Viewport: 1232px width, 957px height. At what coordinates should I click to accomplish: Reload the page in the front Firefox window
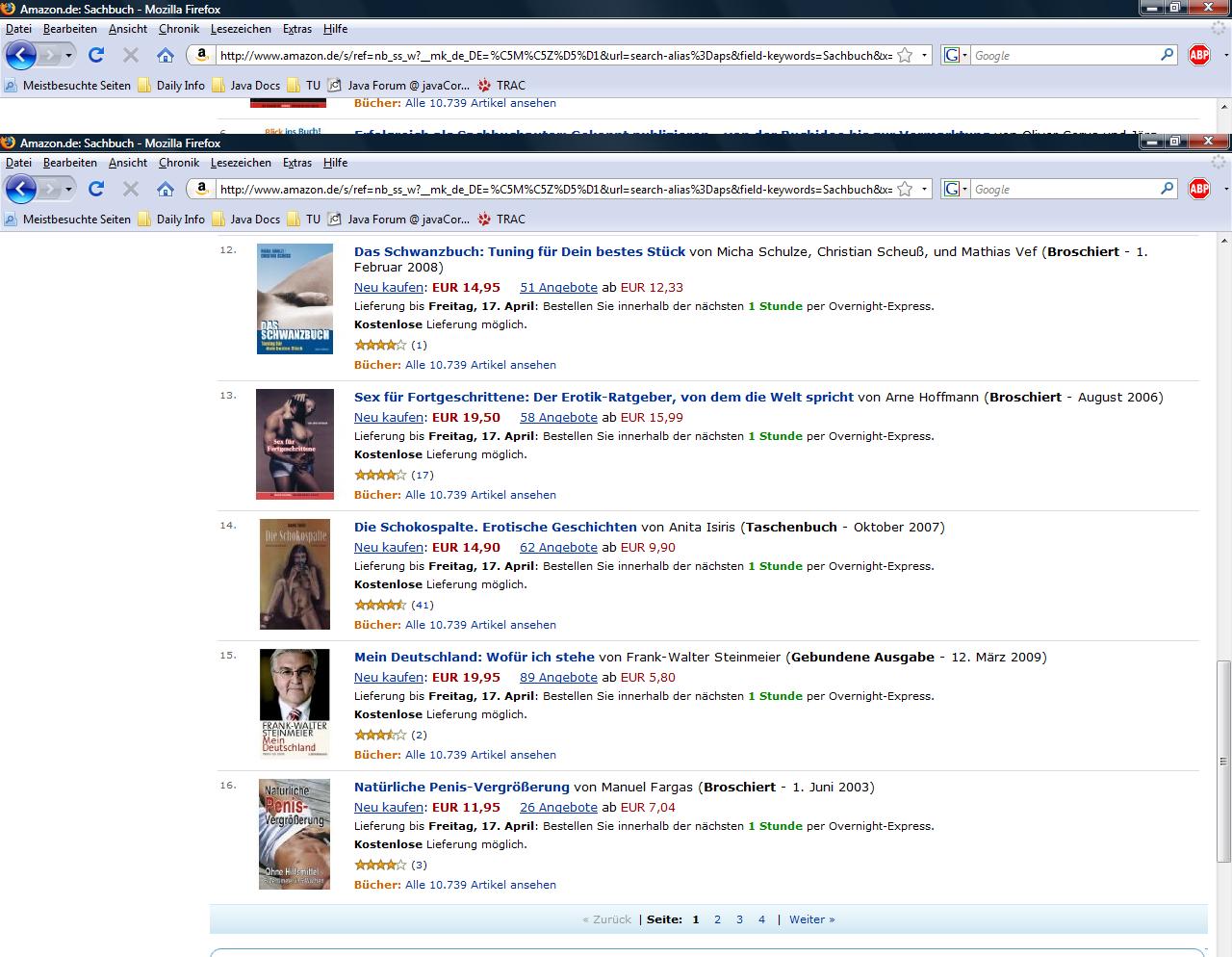point(96,189)
